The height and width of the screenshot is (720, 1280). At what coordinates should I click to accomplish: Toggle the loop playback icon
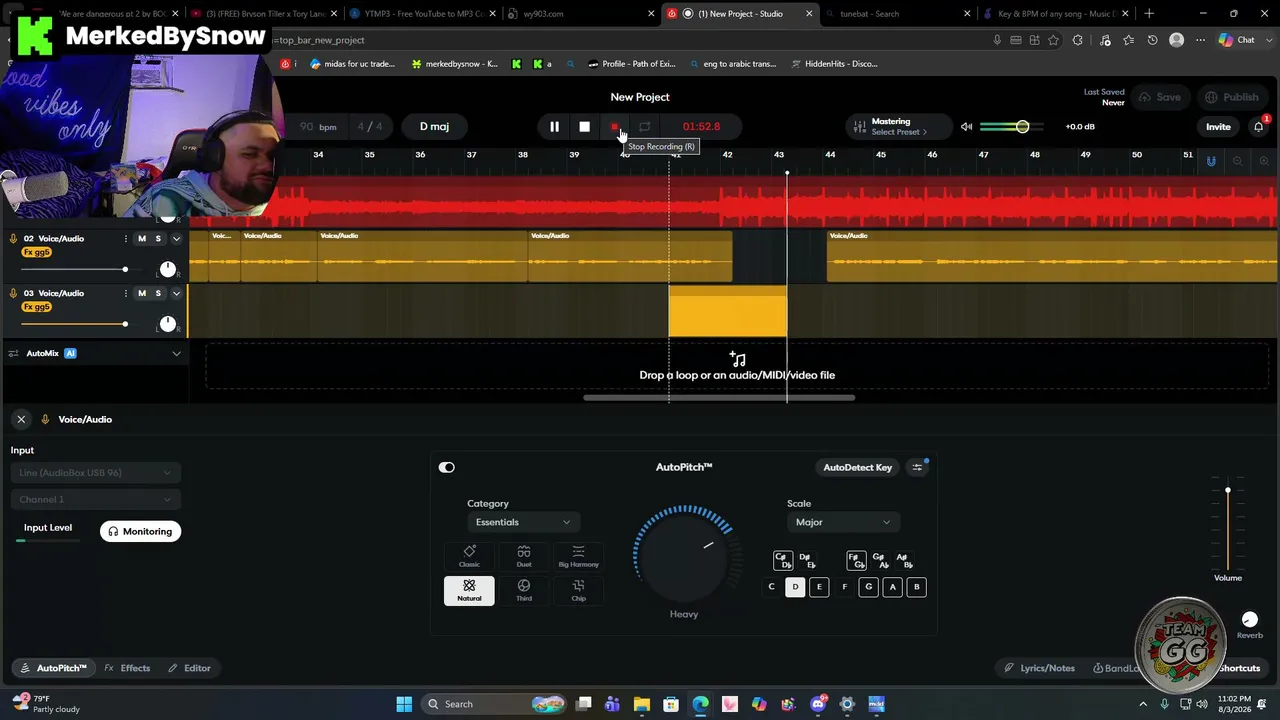tap(645, 127)
